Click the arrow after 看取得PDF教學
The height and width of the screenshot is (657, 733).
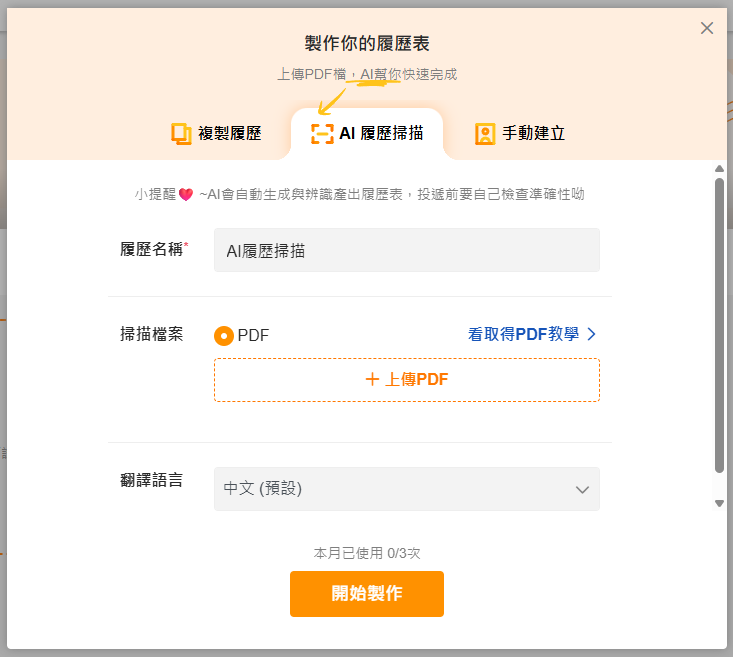[x=591, y=335]
